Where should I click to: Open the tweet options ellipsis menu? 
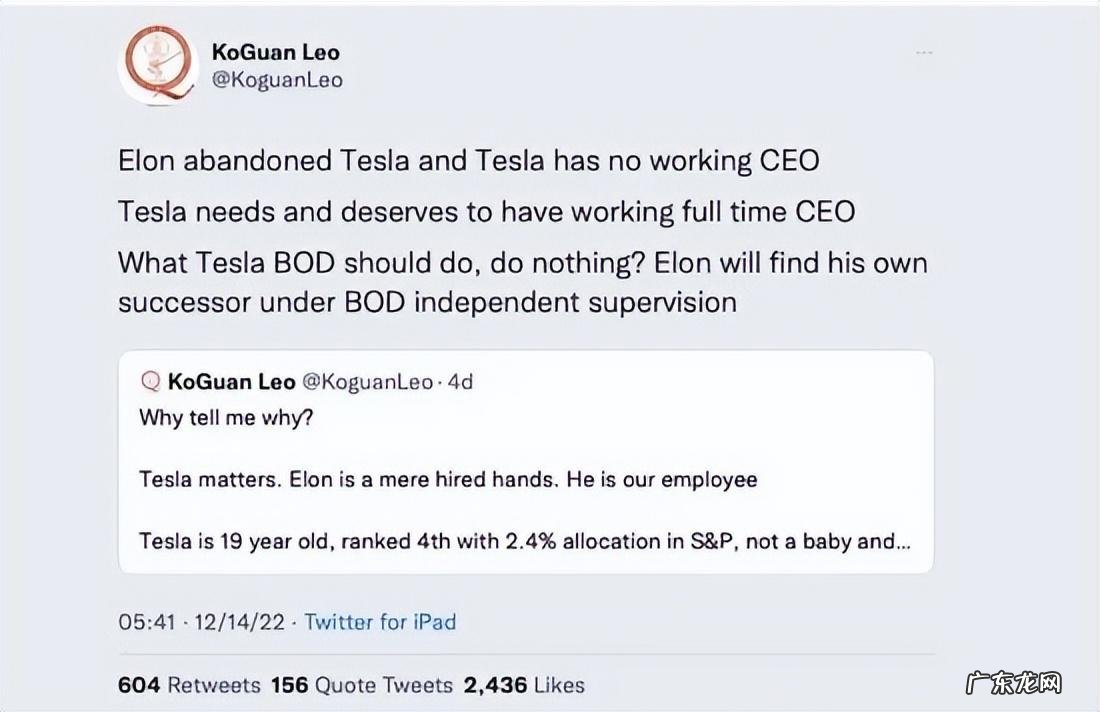pyautogui.click(x=924, y=54)
